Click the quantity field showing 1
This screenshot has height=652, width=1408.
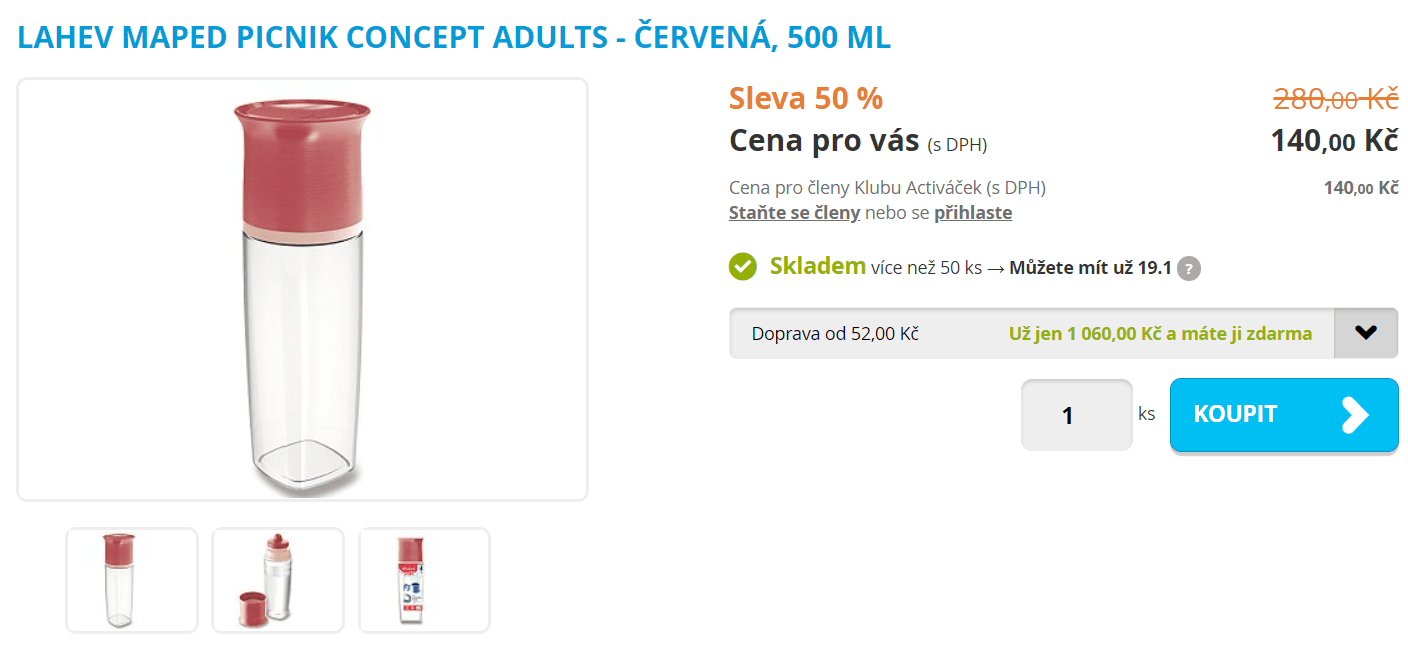pyautogui.click(x=1077, y=415)
